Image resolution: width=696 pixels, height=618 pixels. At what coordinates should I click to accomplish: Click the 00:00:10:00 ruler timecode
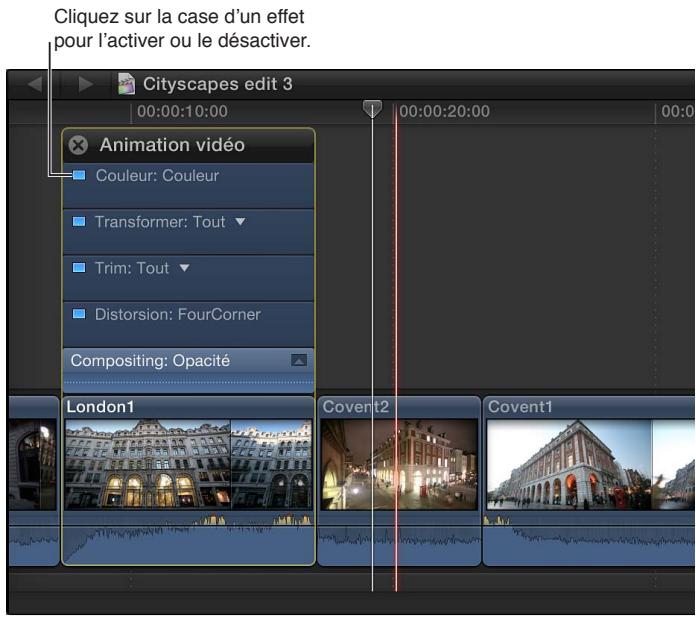[182, 111]
